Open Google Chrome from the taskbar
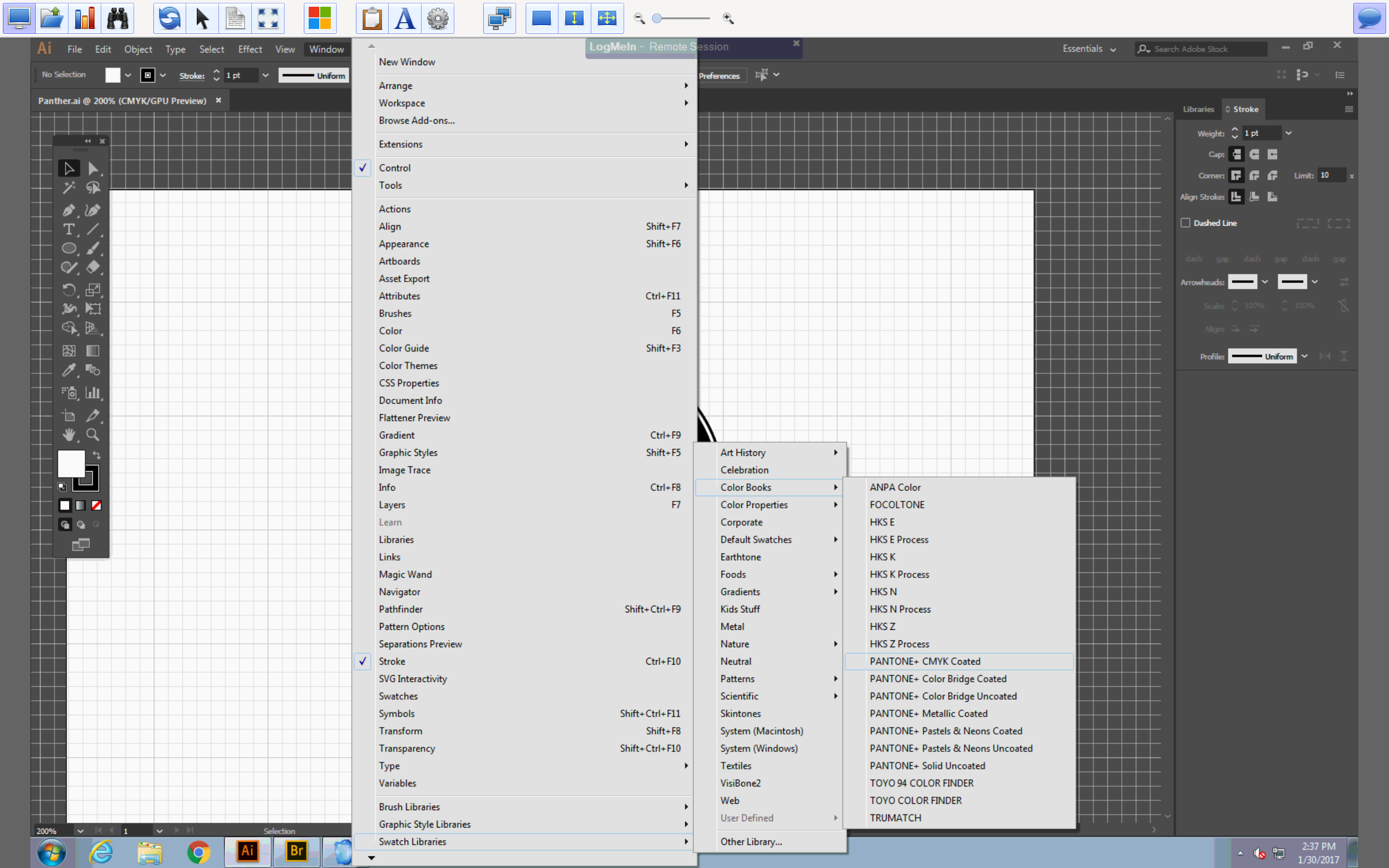Viewport: 1389px width, 868px height. click(x=199, y=852)
